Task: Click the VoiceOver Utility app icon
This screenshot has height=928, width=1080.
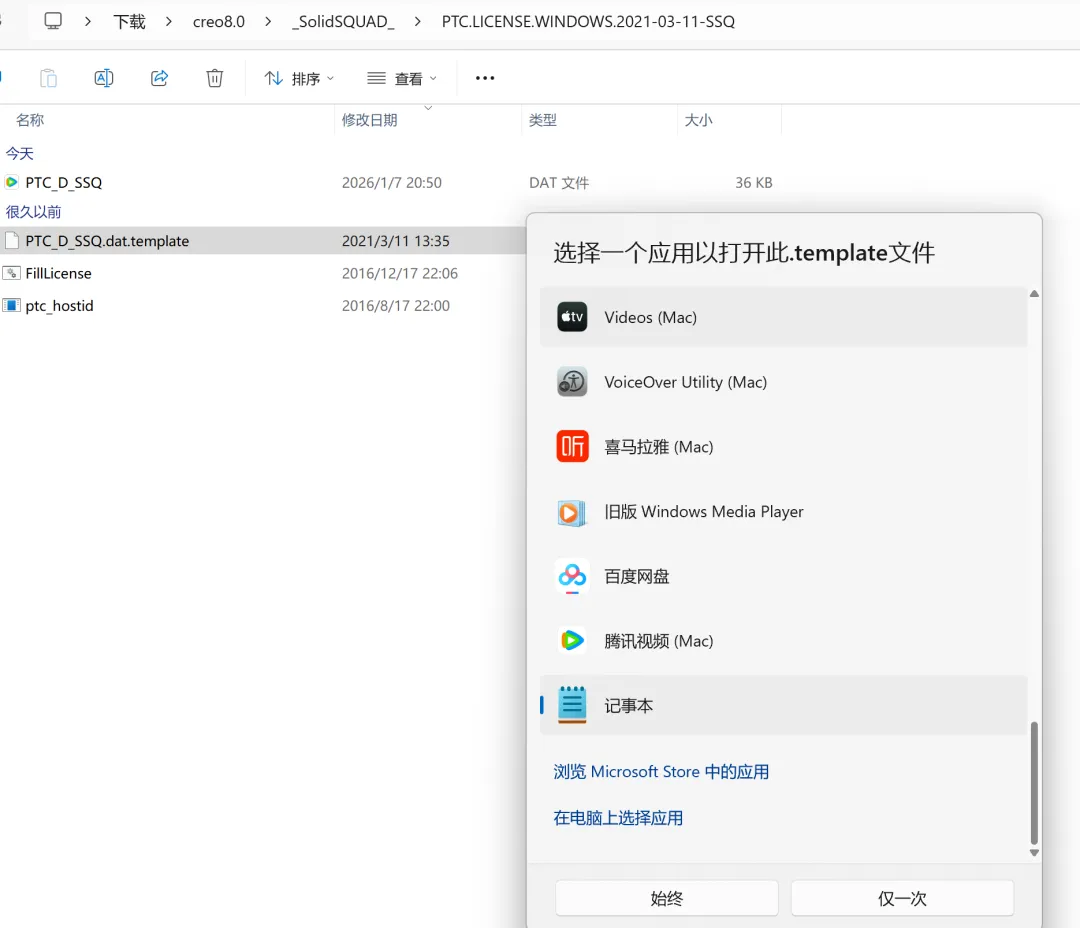Action: coord(572,382)
